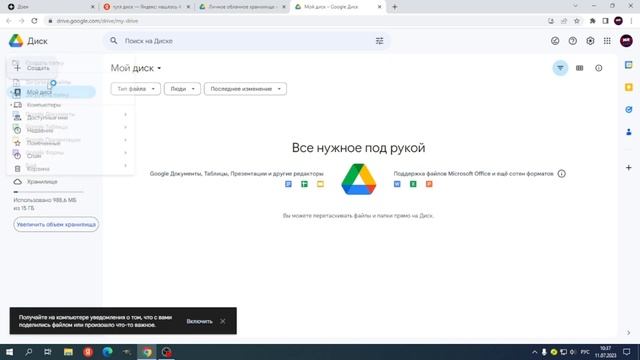
Task: Open Chrome side panel icon
Action: [605, 21]
